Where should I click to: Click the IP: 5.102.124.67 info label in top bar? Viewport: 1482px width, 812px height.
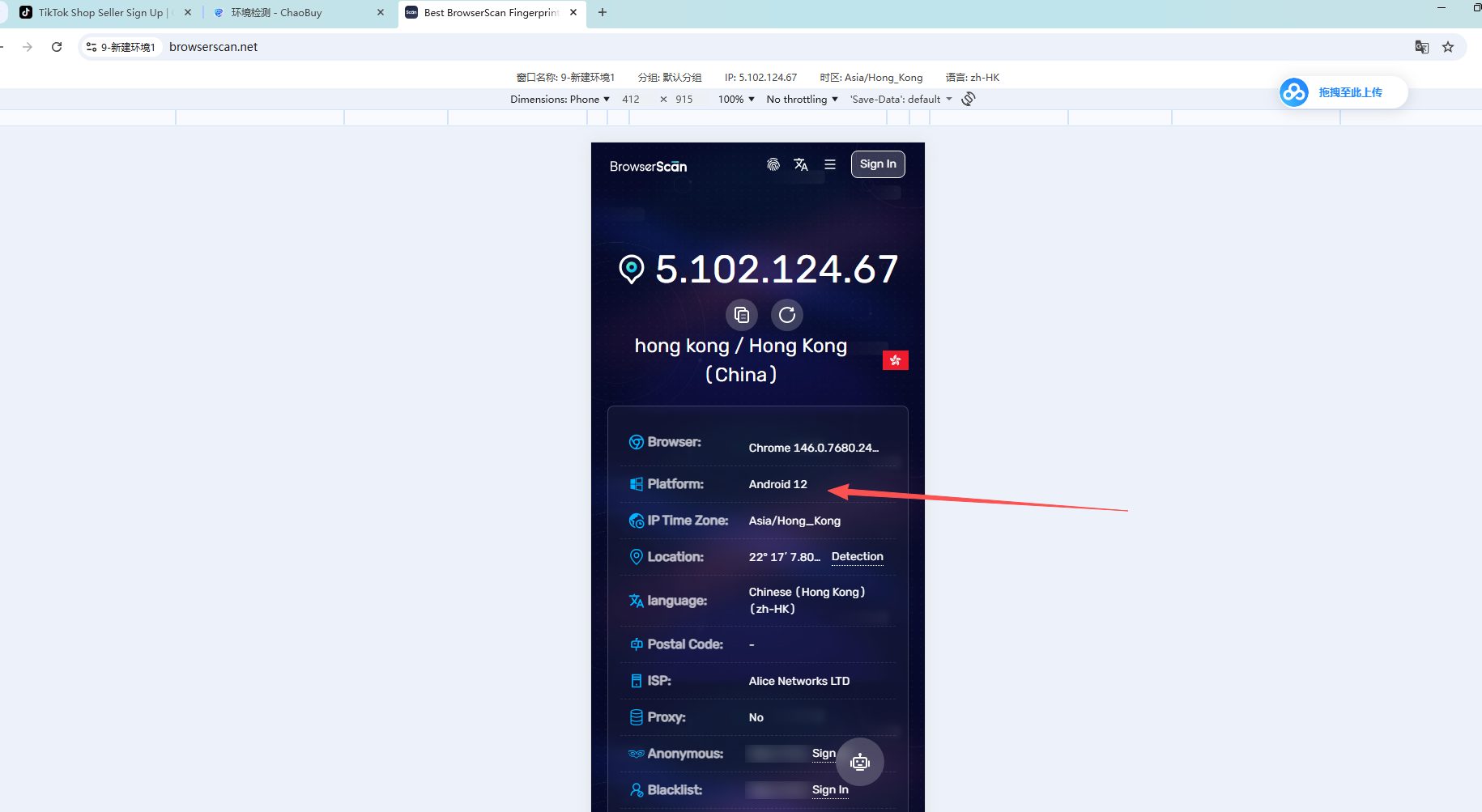pyautogui.click(x=761, y=78)
